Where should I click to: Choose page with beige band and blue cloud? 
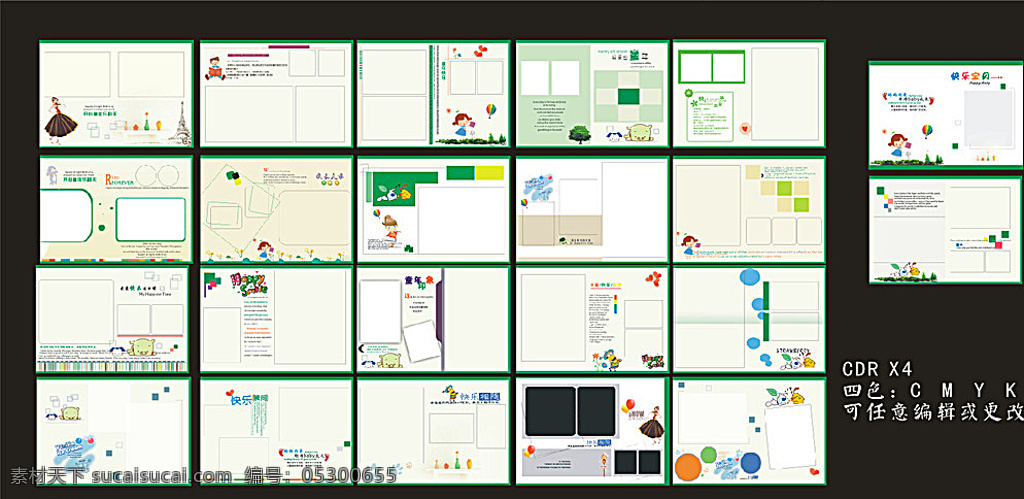pyautogui.click(x=592, y=209)
